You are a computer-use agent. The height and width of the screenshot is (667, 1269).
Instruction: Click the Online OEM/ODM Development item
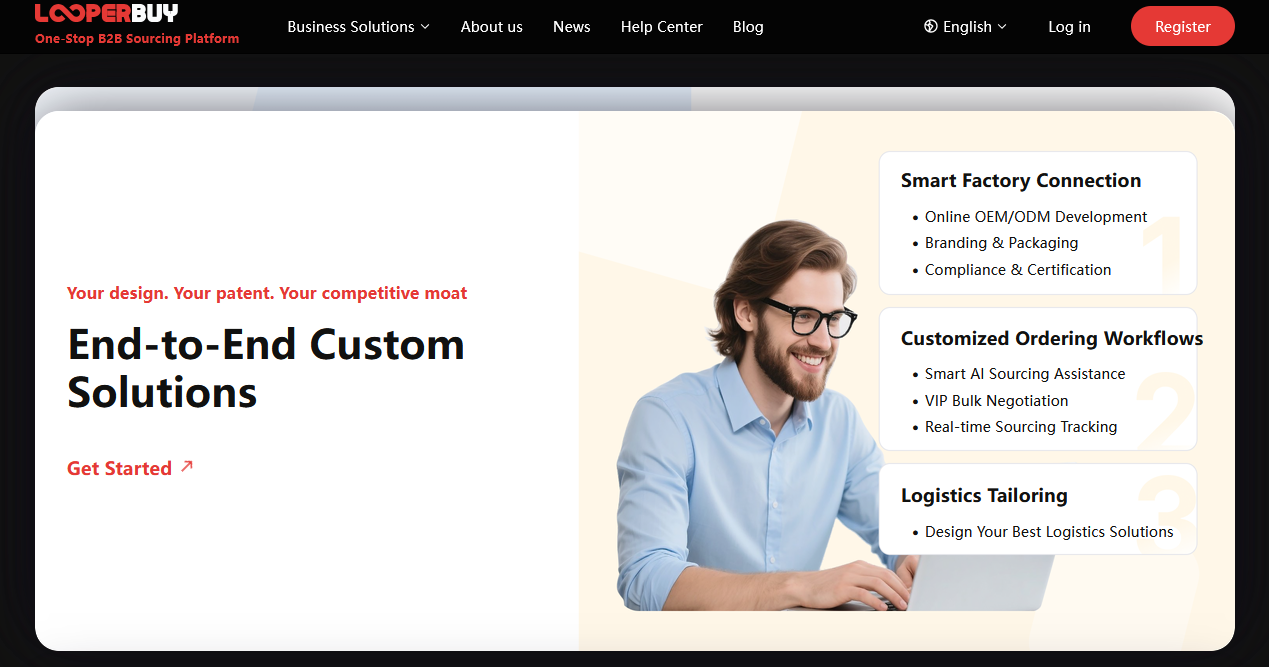[1035, 217]
